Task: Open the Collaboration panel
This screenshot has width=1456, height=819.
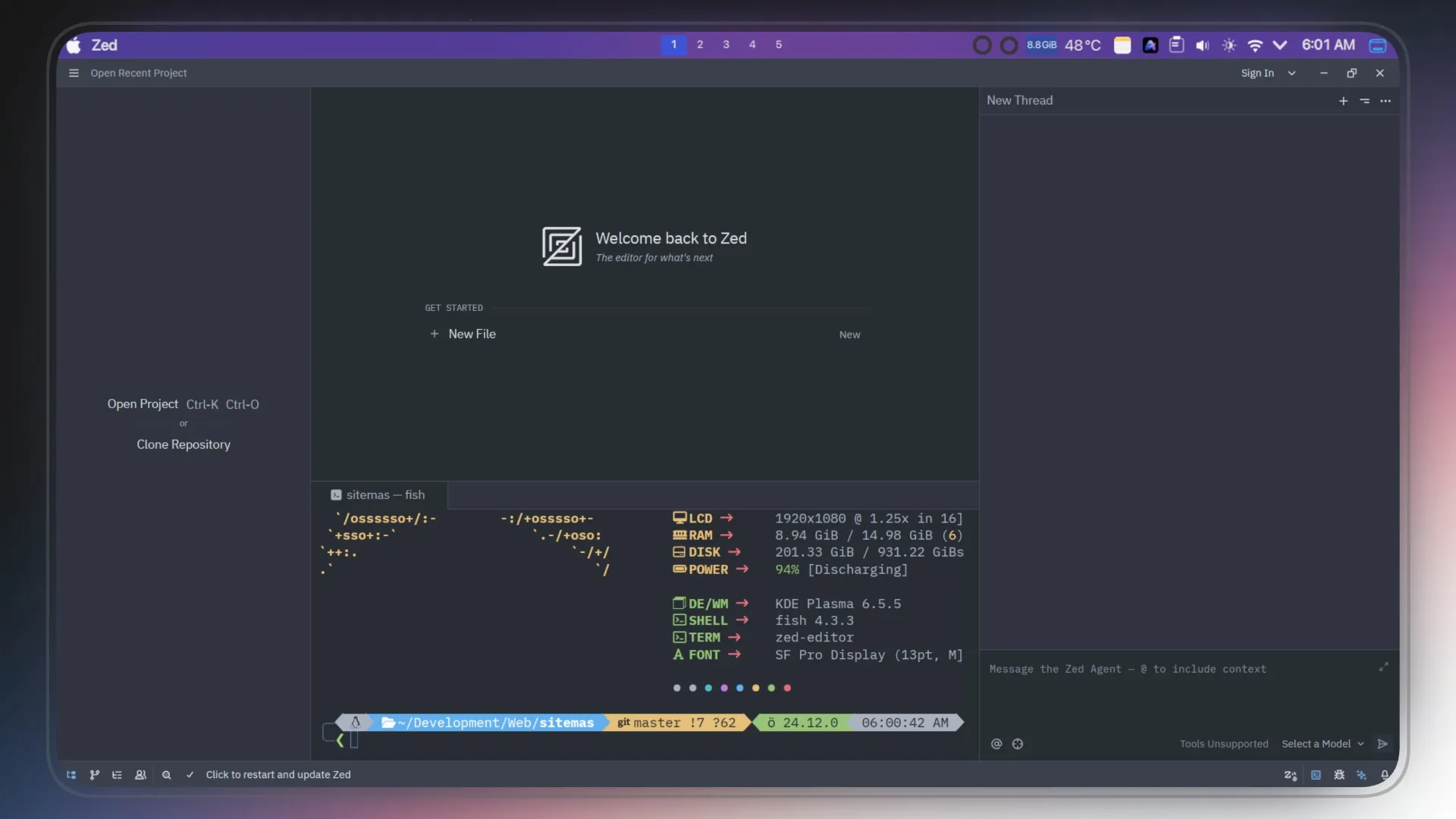Action: click(140, 775)
